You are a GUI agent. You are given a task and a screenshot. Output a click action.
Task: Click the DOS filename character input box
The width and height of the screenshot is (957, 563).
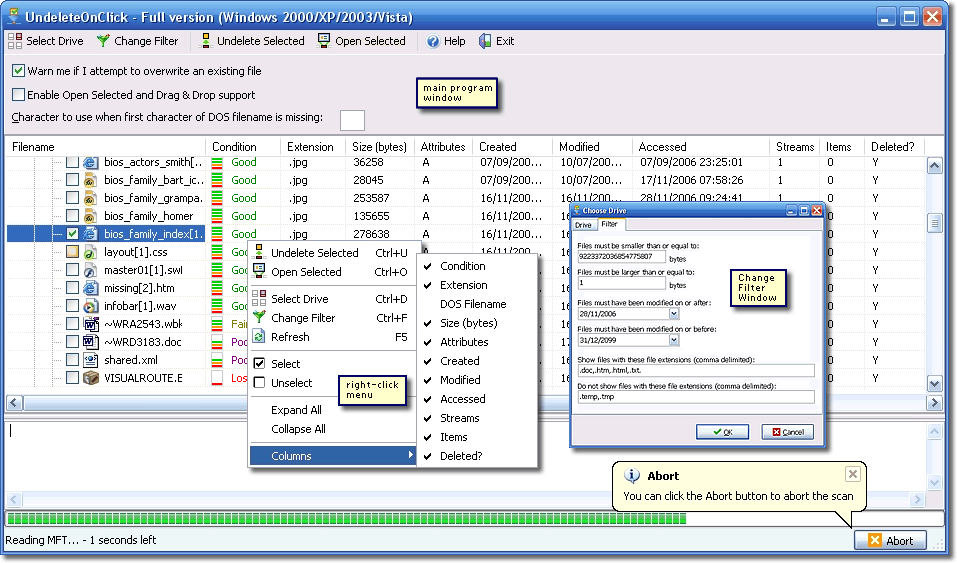click(352, 120)
